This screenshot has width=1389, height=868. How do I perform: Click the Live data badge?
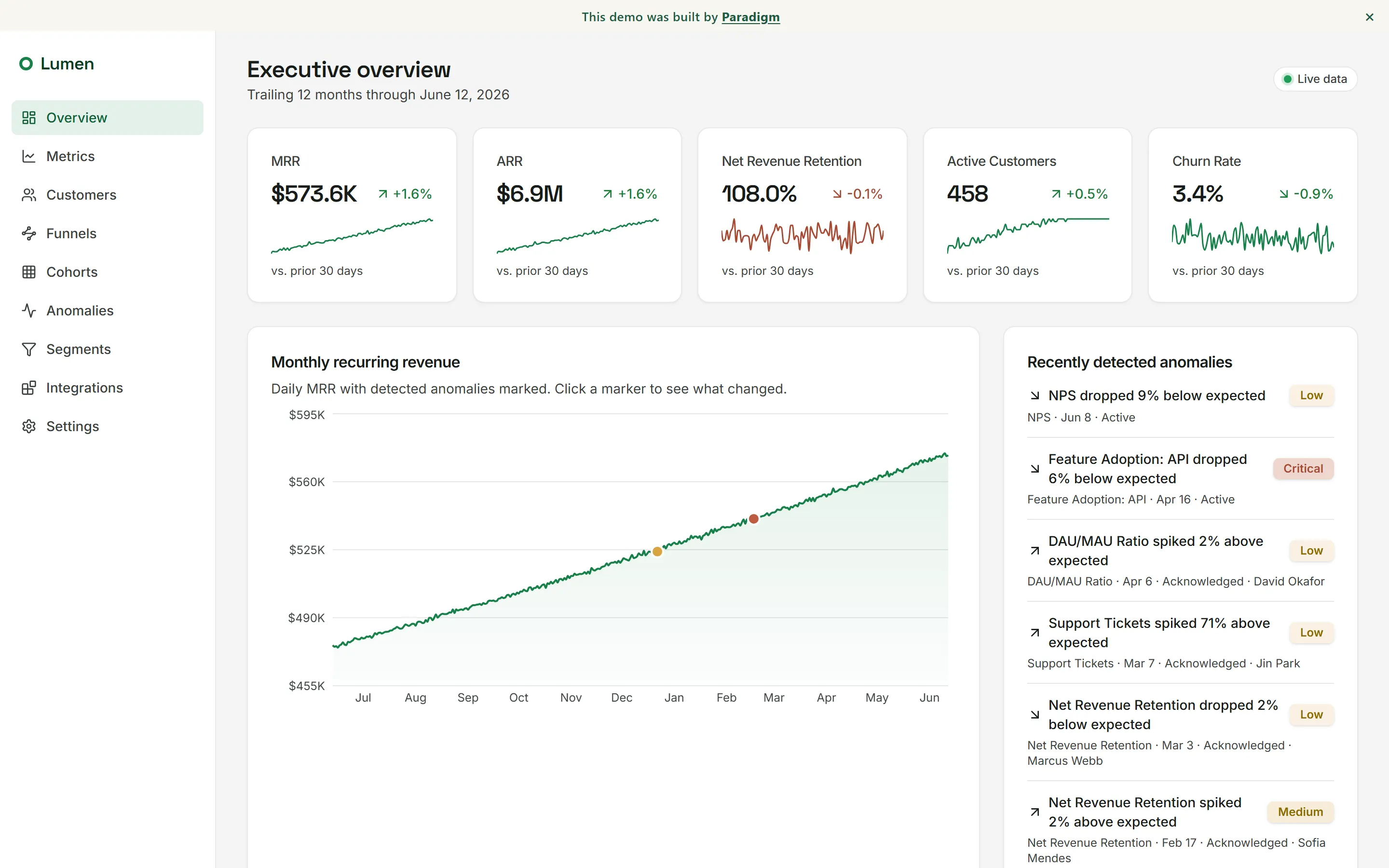click(1315, 79)
